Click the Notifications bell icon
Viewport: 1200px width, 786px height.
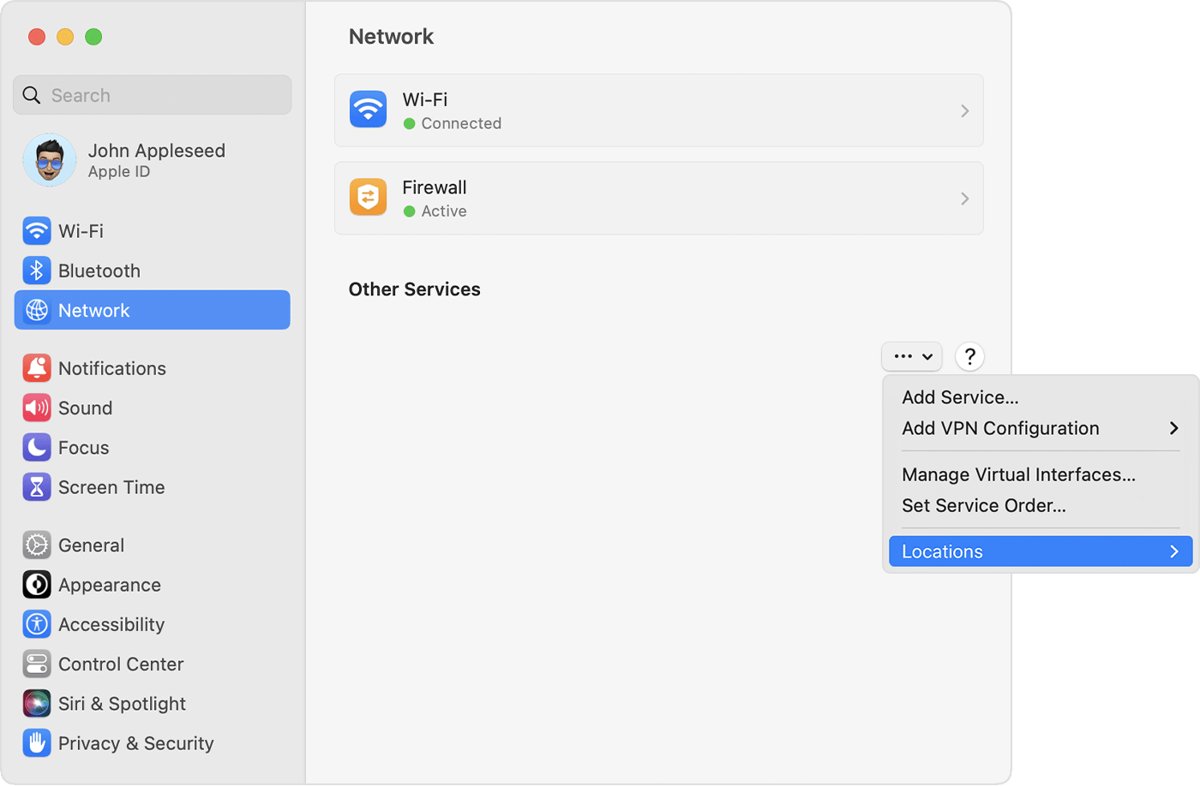37,368
